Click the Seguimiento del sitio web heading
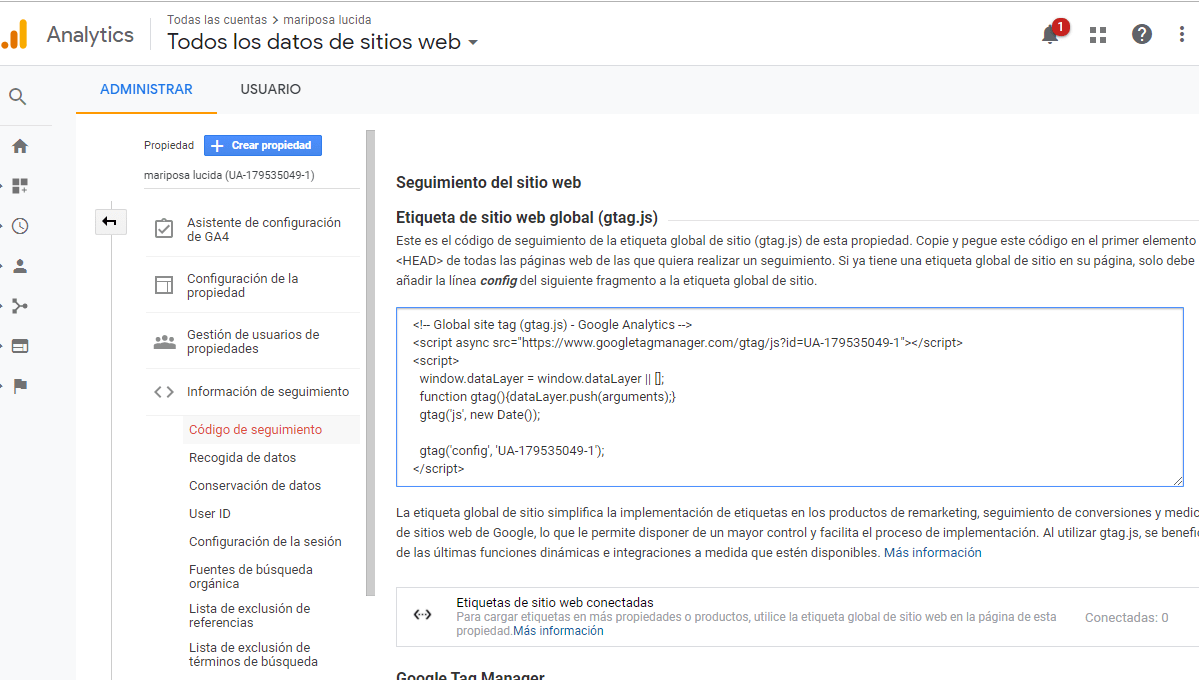This screenshot has width=1199, height=680. tap(489, 183)
